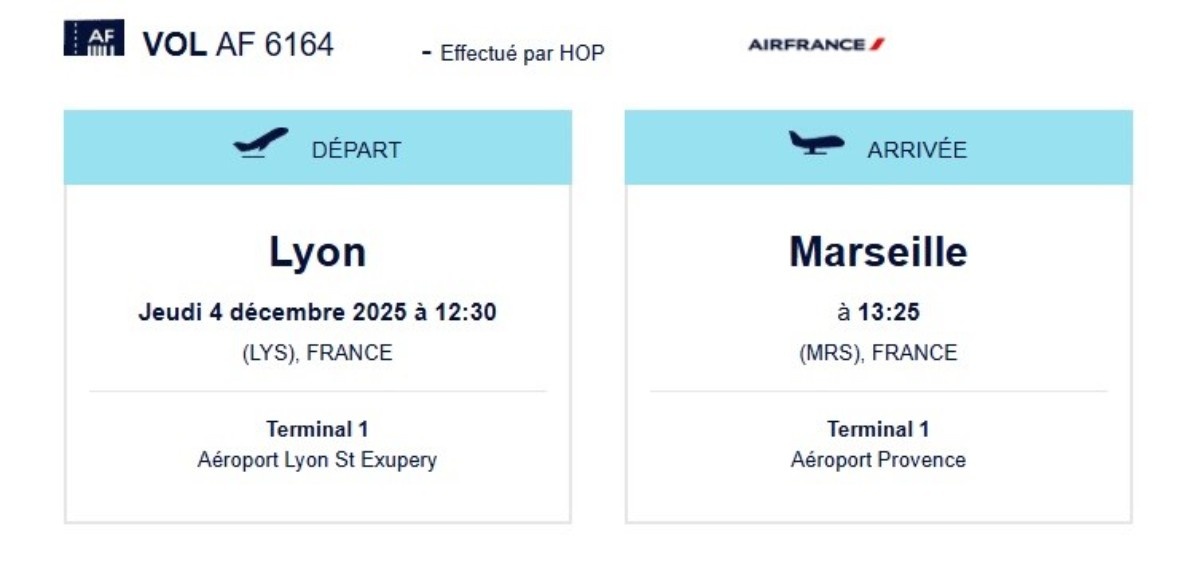The height and width of the screenshot is (575, 1200).
Task: Click the arrival card's blue header bar
Action: tap(879, 147)
